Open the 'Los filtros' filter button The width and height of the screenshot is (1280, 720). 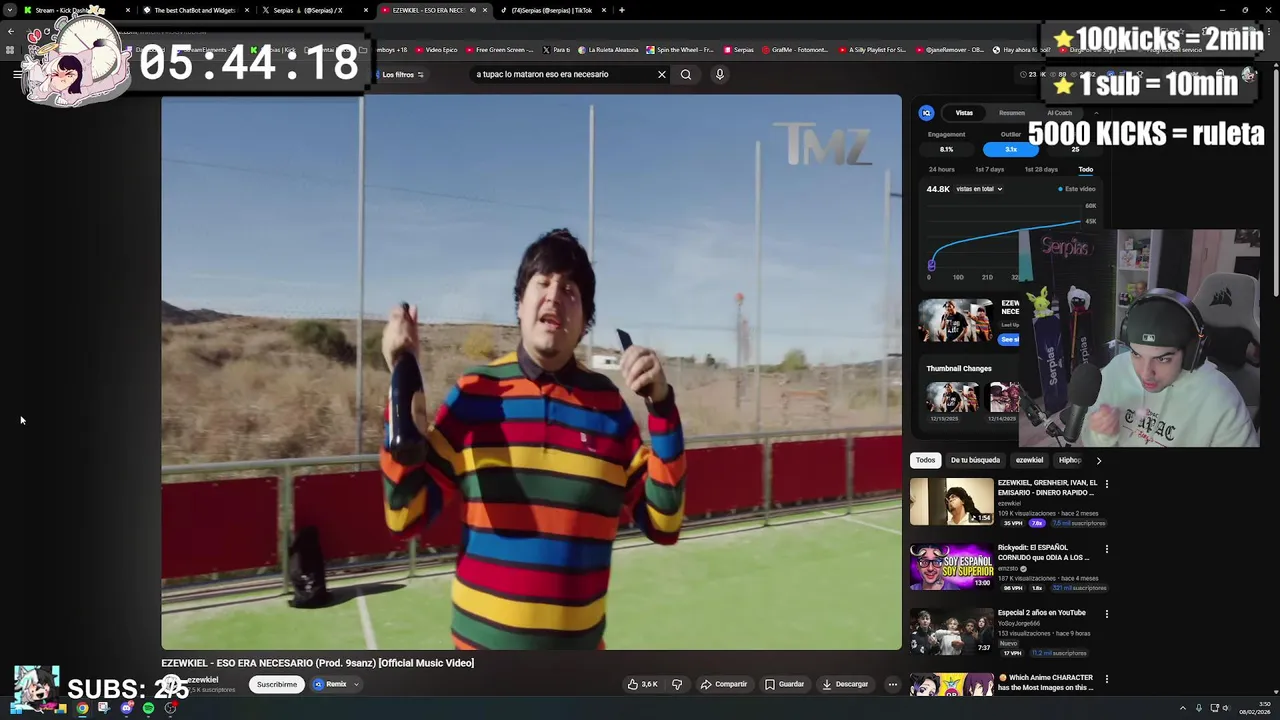click(403, 74)
